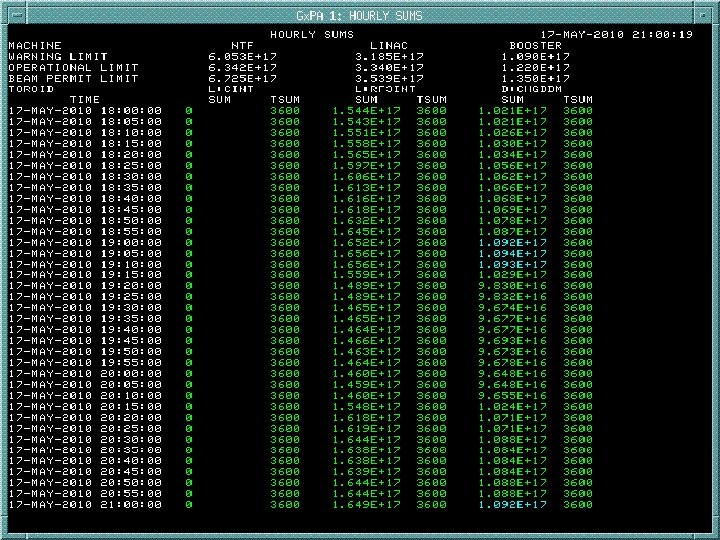Viewport: 720px width, 540px height.
Task: Select NTF warning limit '6.053E+17'
Action: click(242, 56)
